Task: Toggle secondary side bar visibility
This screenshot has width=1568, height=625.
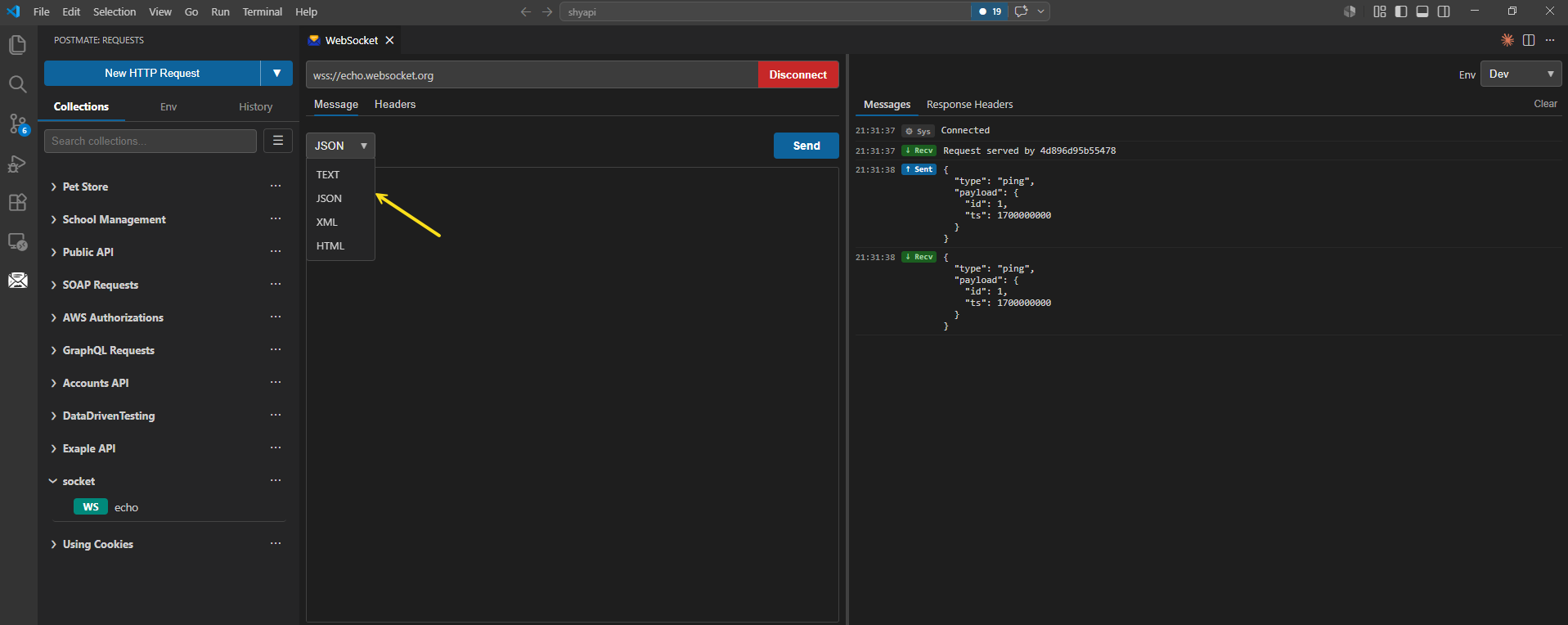Action: [x=1444, y=11]
